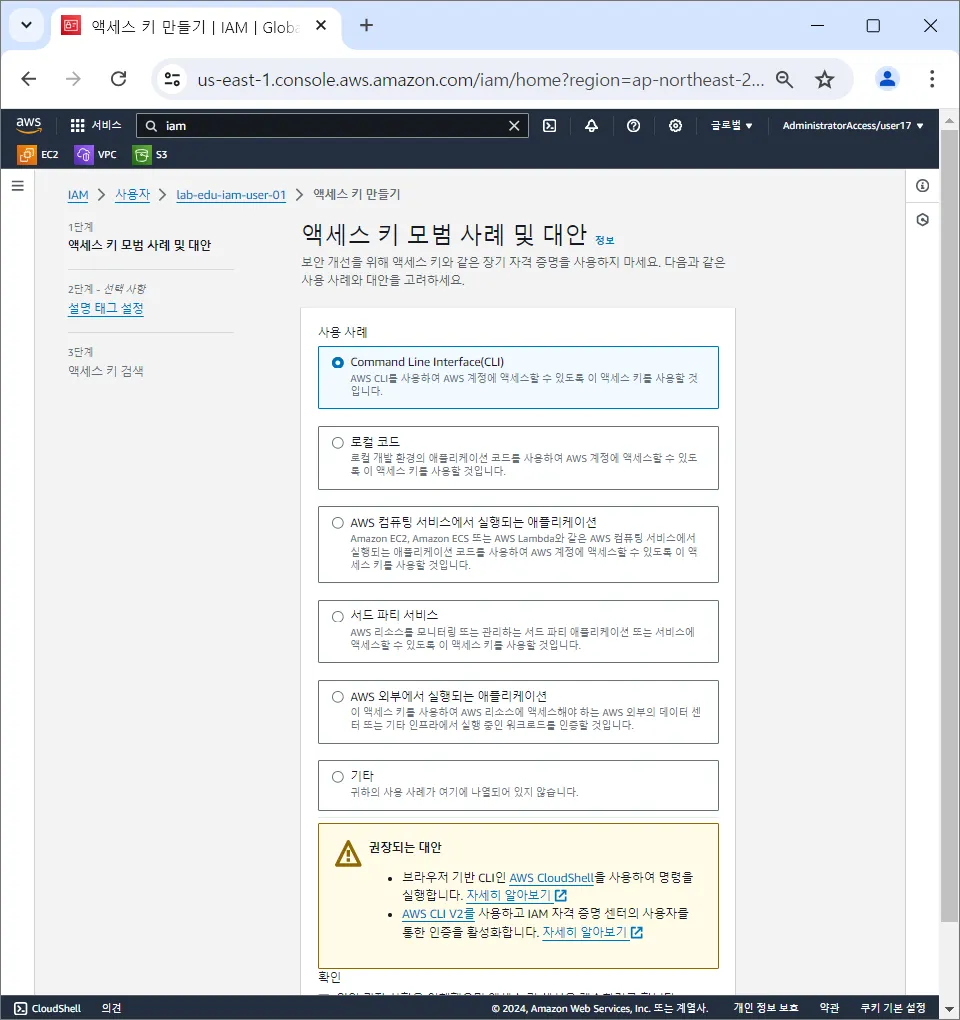Open the S3 shortcut icon
The width and height of the screenshot is (960, 1020).
(142, 155)
